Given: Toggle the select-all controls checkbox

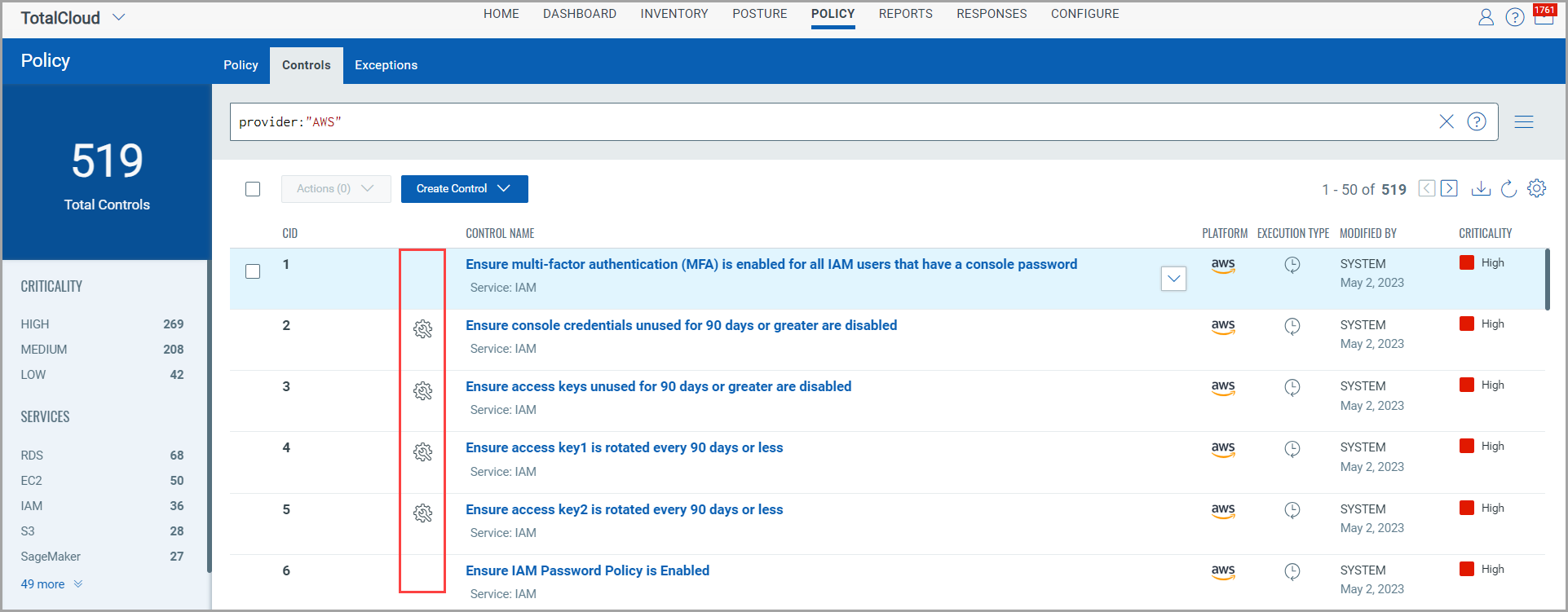Looking at the screenshot, I should coord(253,189).
